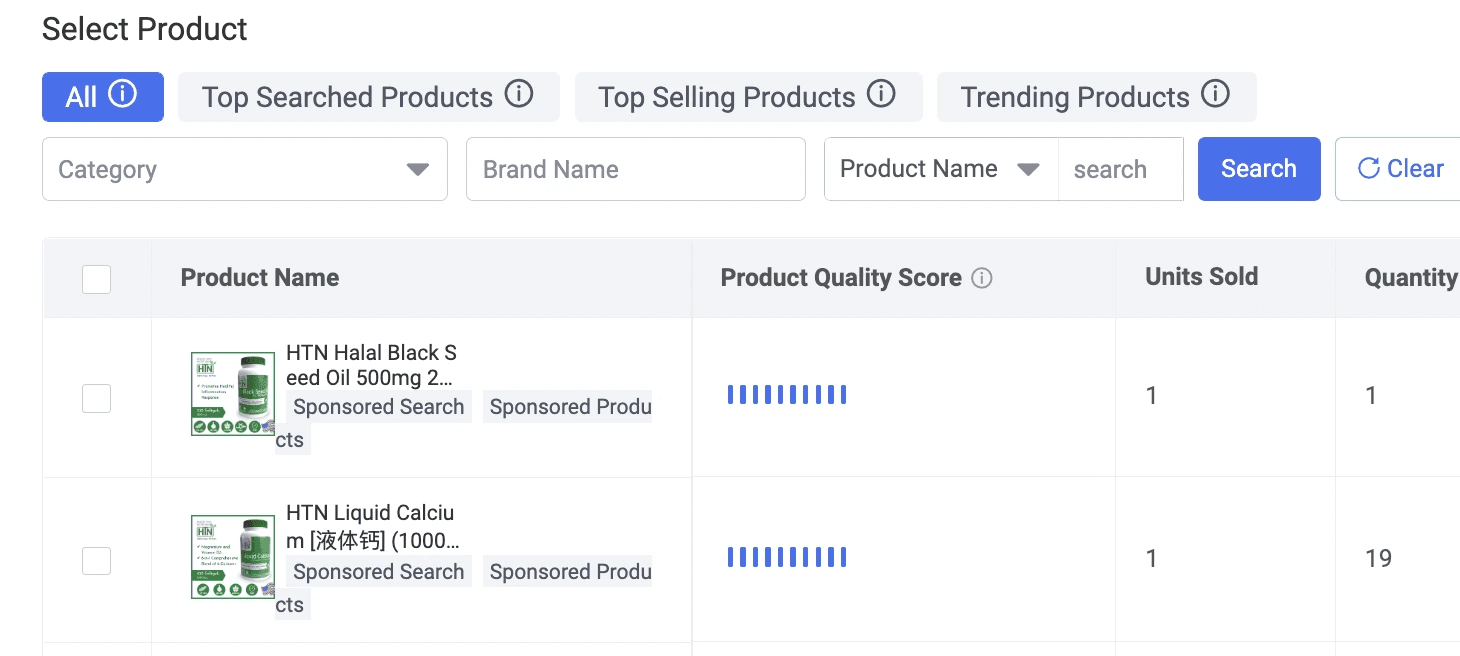The image size is (1460, 656).
Task: Switch to Trending Products tab
Action: coord(1075,97)
